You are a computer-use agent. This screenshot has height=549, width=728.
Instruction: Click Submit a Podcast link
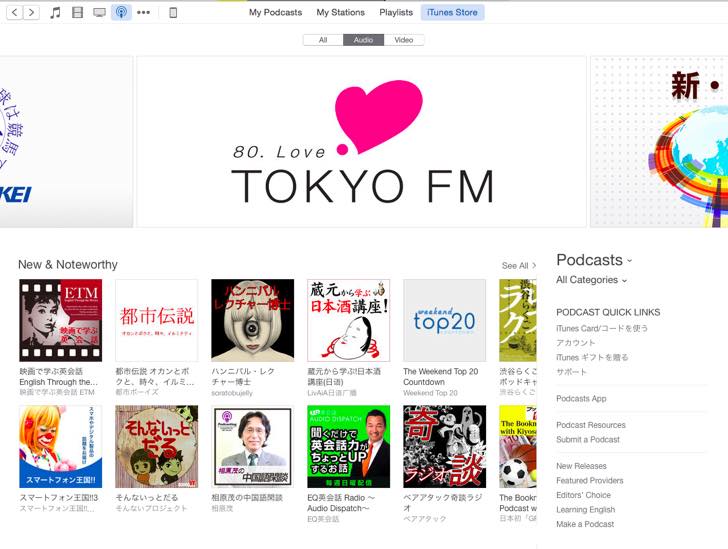point(588,439)
